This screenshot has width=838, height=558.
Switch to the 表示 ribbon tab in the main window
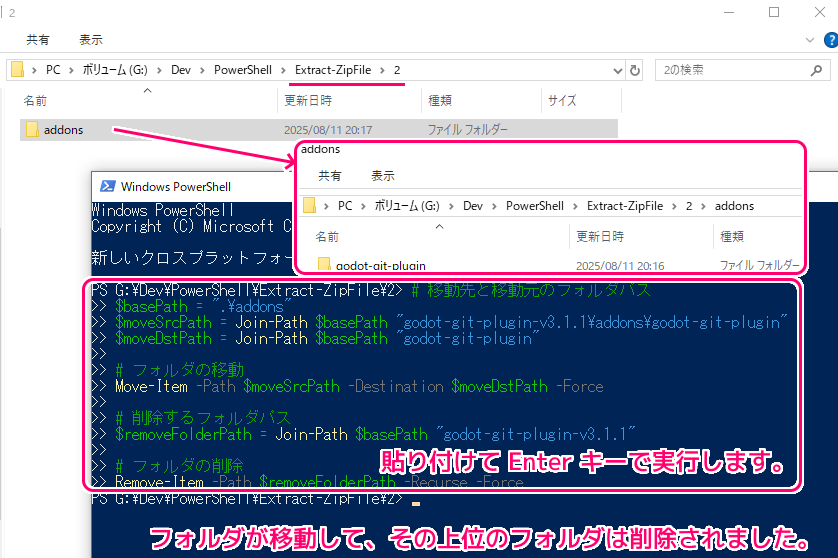click(91, 40)
